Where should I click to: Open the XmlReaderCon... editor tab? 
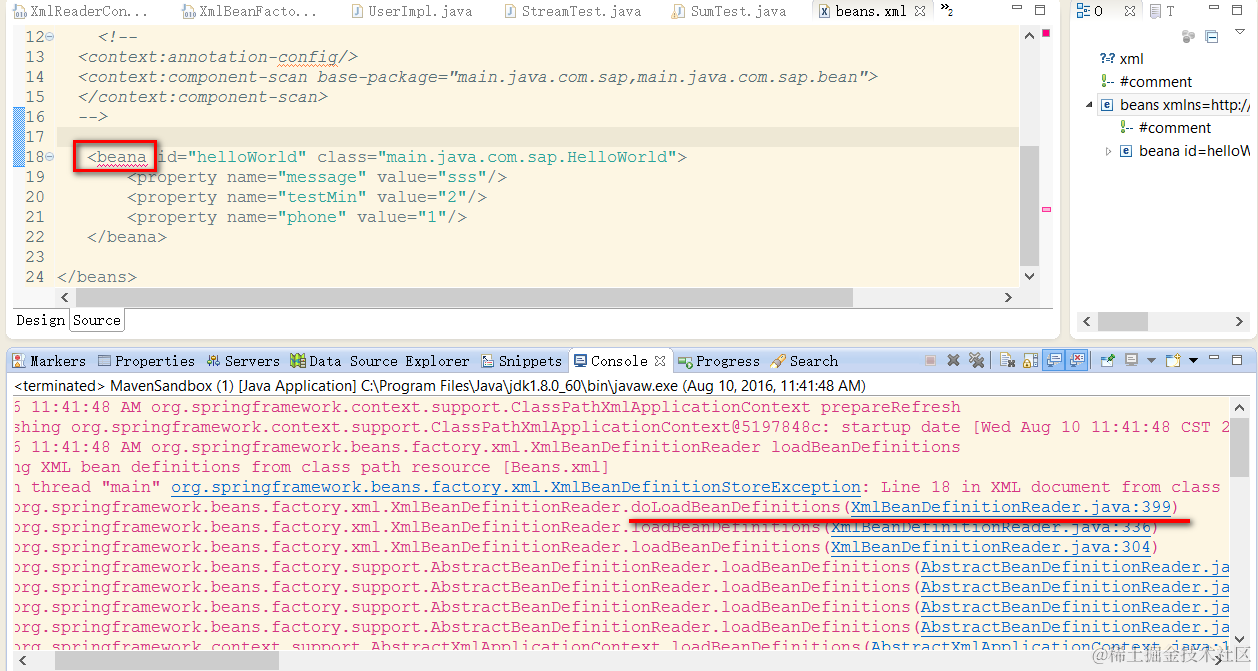point(80,12)
